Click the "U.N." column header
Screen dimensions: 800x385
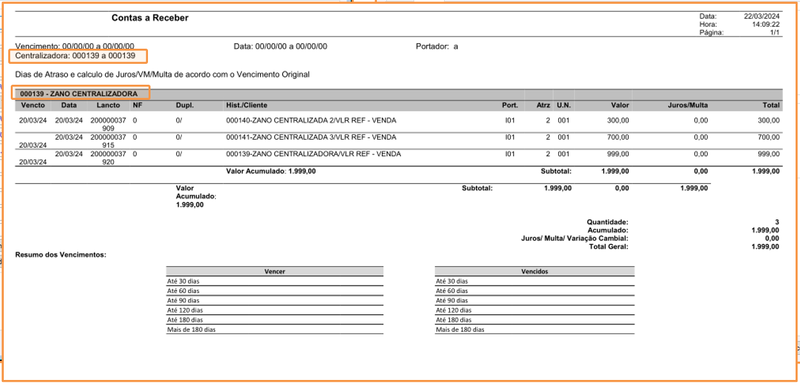[563, 106]
